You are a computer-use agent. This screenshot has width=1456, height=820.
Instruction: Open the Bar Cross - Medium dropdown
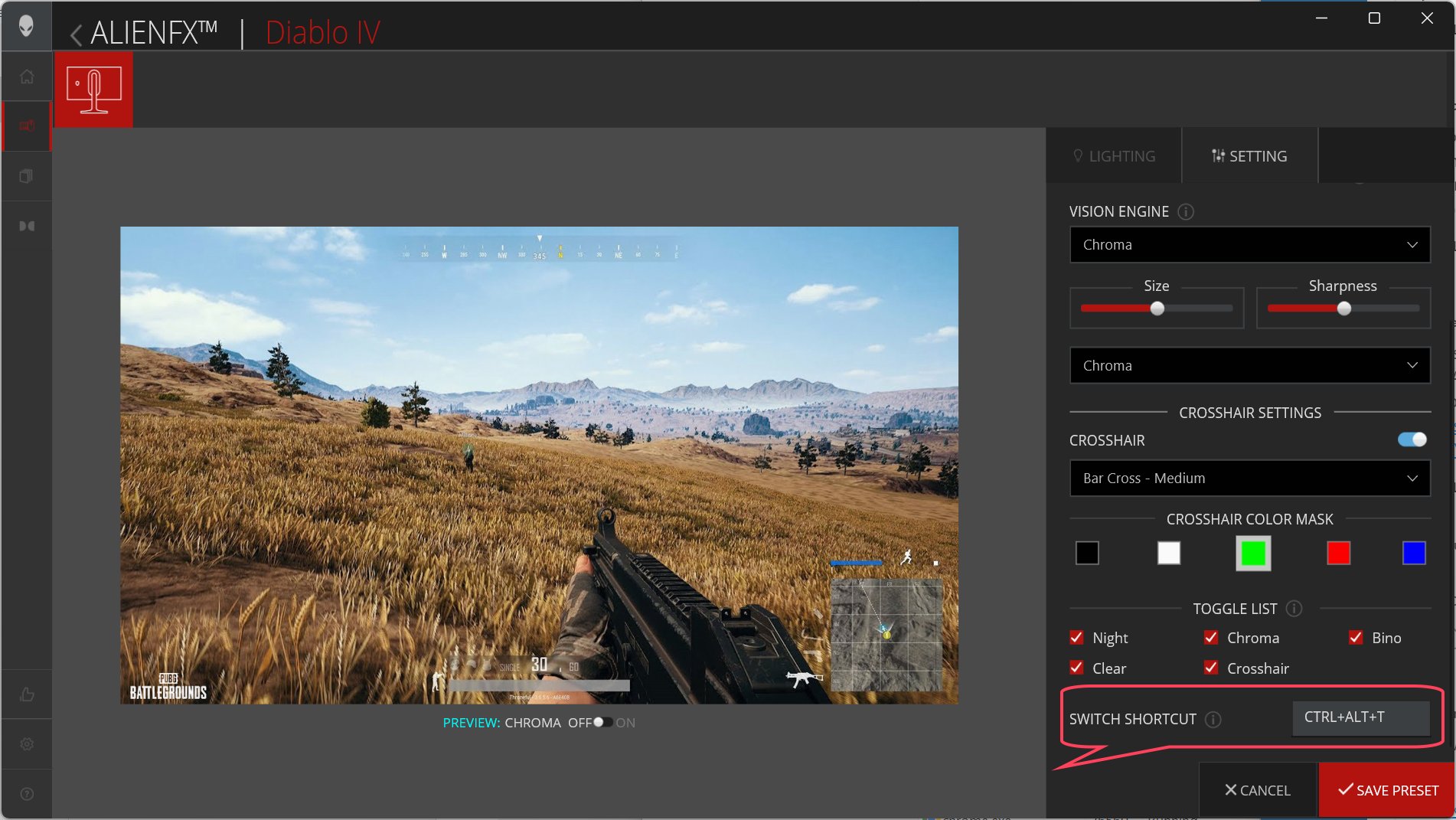(1249, 478)
